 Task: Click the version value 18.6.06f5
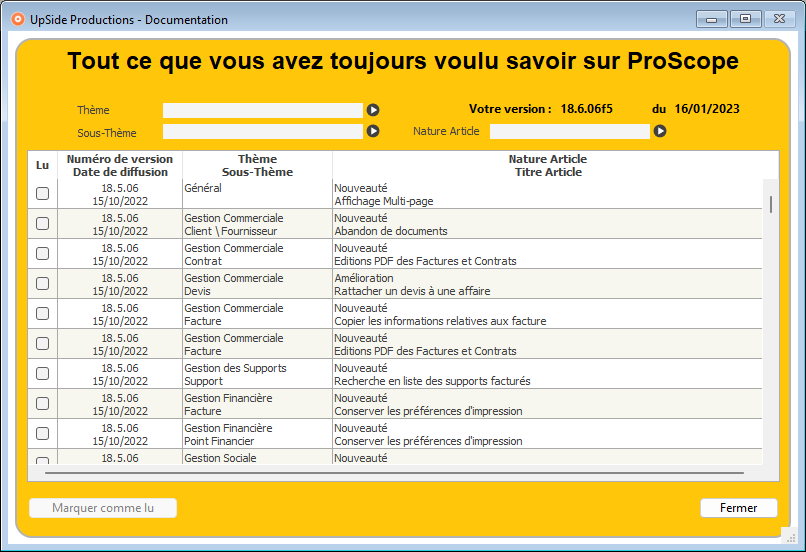[x=587, y=109]
